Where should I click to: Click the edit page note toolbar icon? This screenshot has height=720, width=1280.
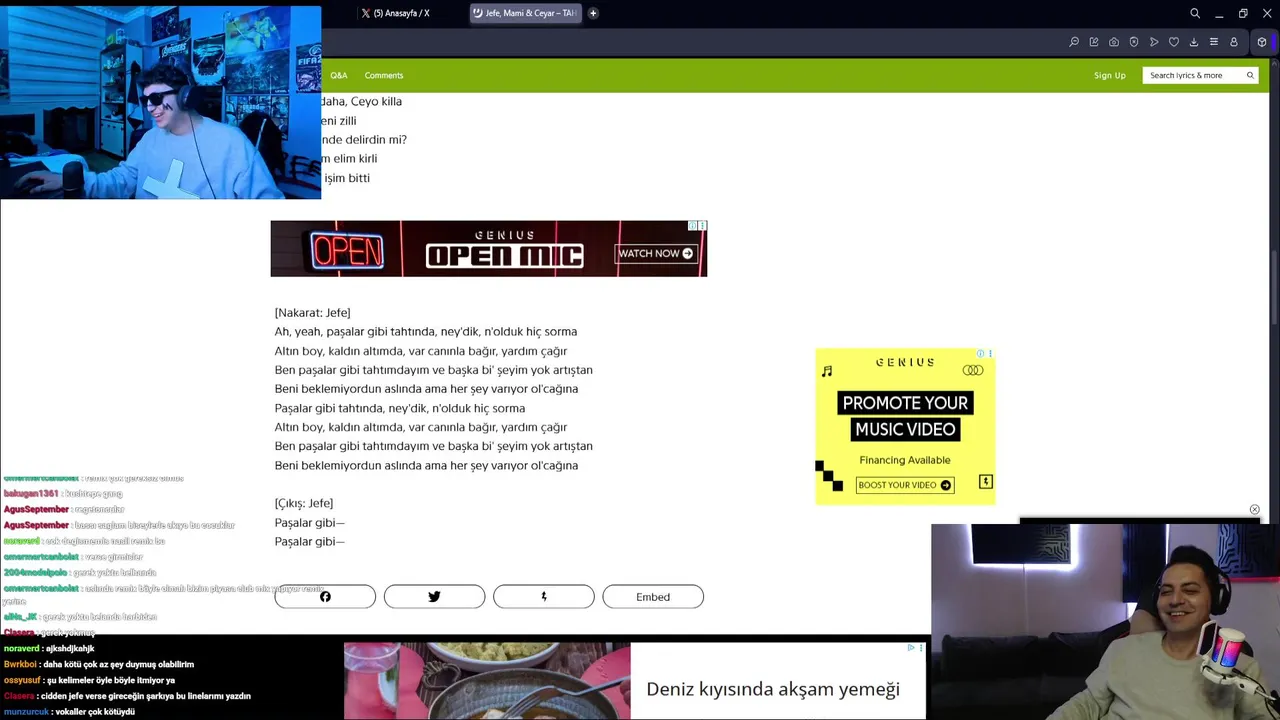tap(1094, 42)
